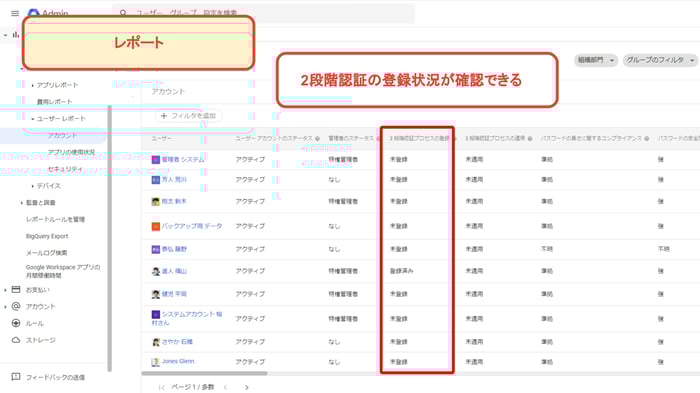The height and width of the screenshot is (393, 700).
Task: Click avatar in the 横山 user row
Action: [x=155, y=271]
